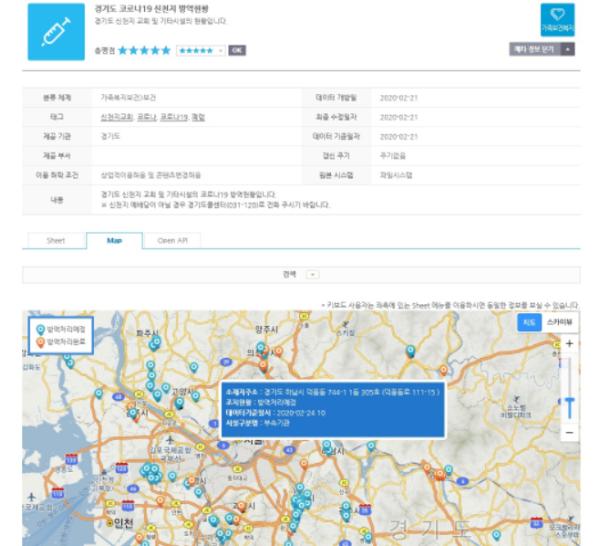Open the 코로나19 tag link
Screen dimensions: 600x546
pos(173,117)
